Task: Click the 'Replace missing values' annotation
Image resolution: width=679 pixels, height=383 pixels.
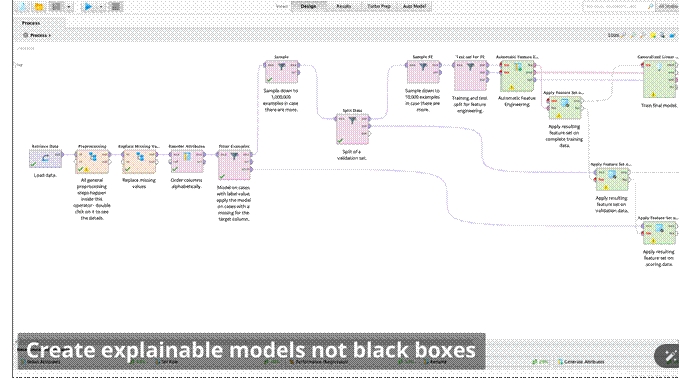Action: (139, 183)
